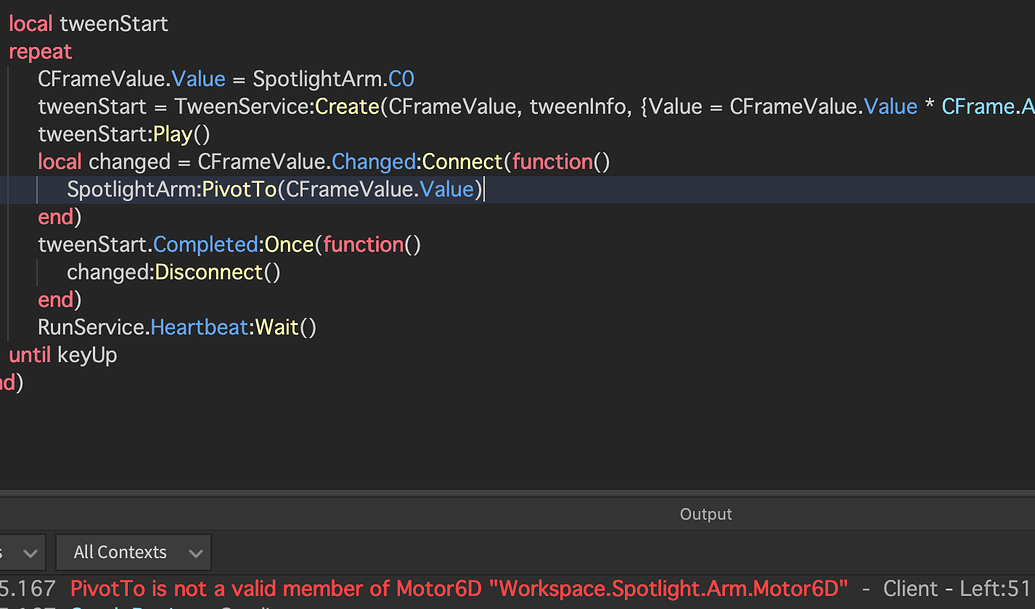
Task: Click the until keyUp line
Action: tap(60, 354)
